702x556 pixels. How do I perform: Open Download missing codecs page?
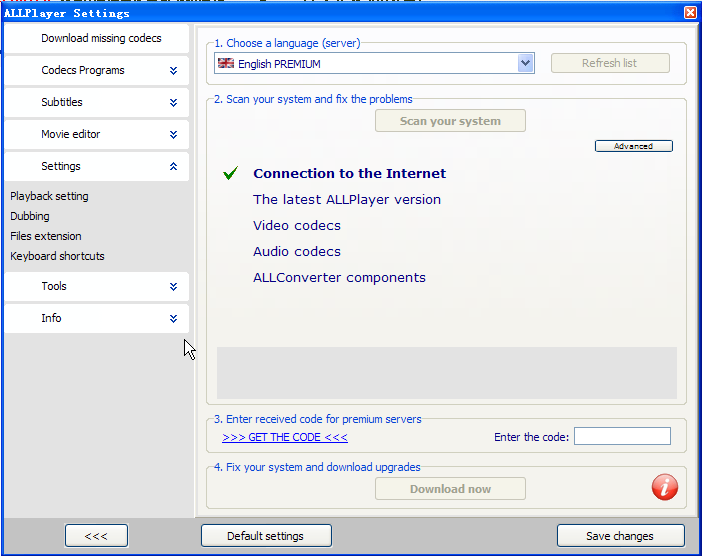click(x=97, y=38)
